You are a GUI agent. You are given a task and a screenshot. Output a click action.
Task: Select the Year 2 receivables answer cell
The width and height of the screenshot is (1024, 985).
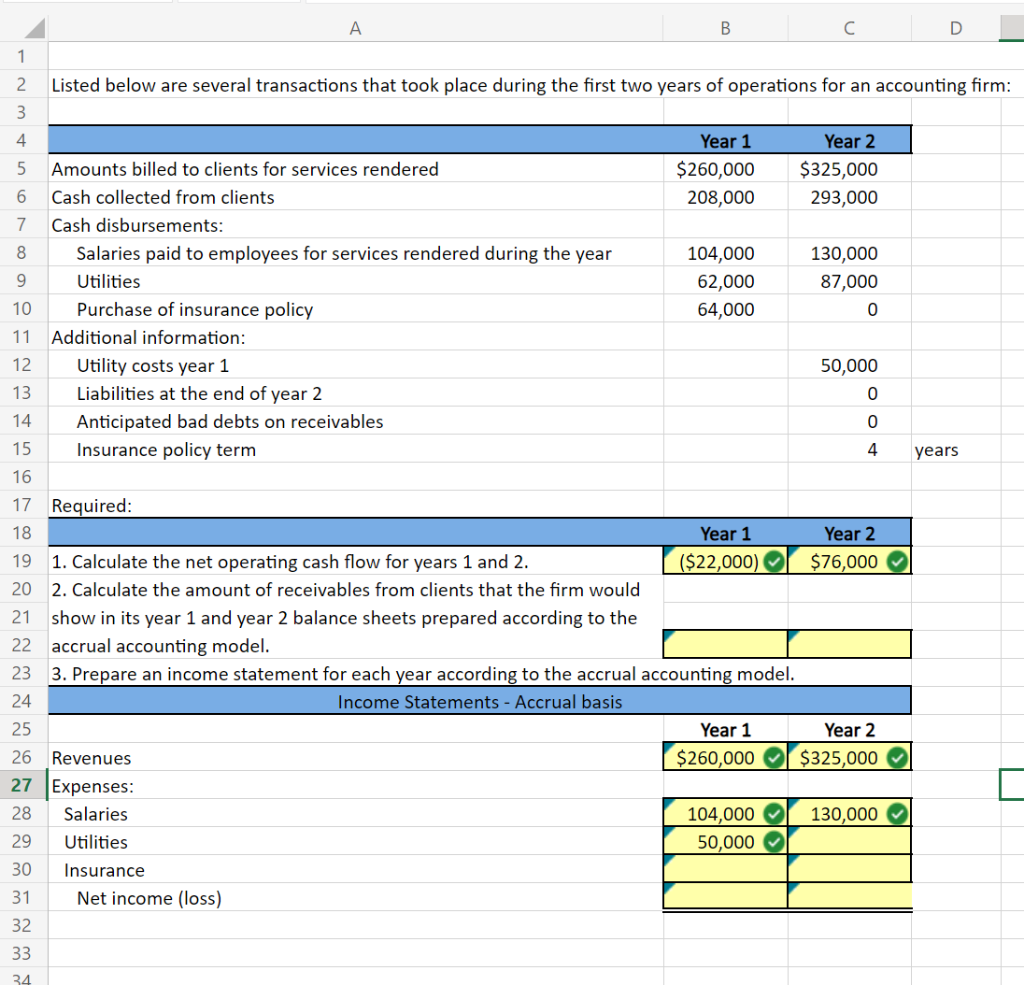coord(849,644)
